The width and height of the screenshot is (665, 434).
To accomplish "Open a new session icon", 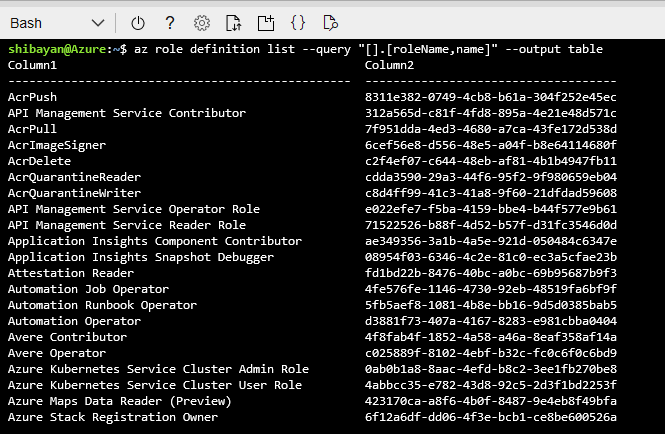I will pos(266,23).
